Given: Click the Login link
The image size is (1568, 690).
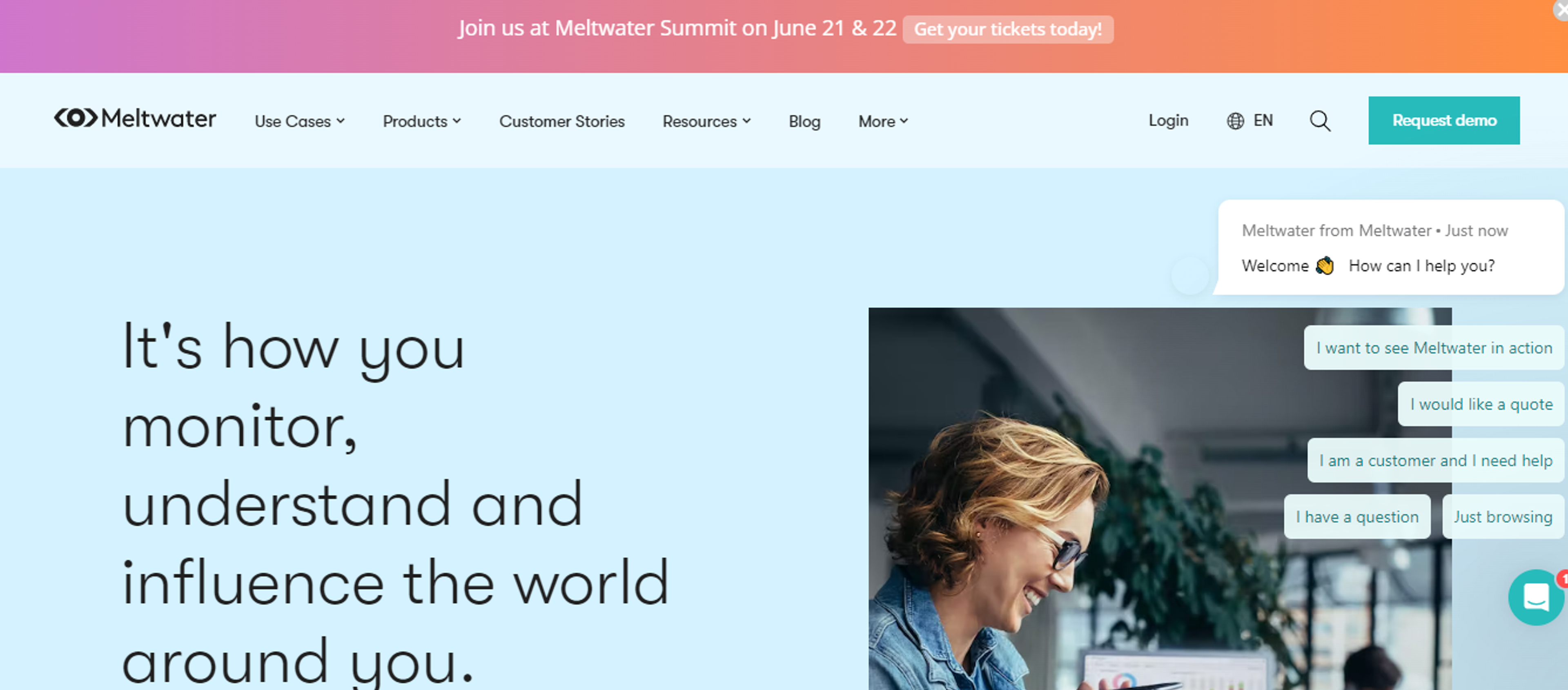Looking at the screenshot, I should coord(1168,120).
